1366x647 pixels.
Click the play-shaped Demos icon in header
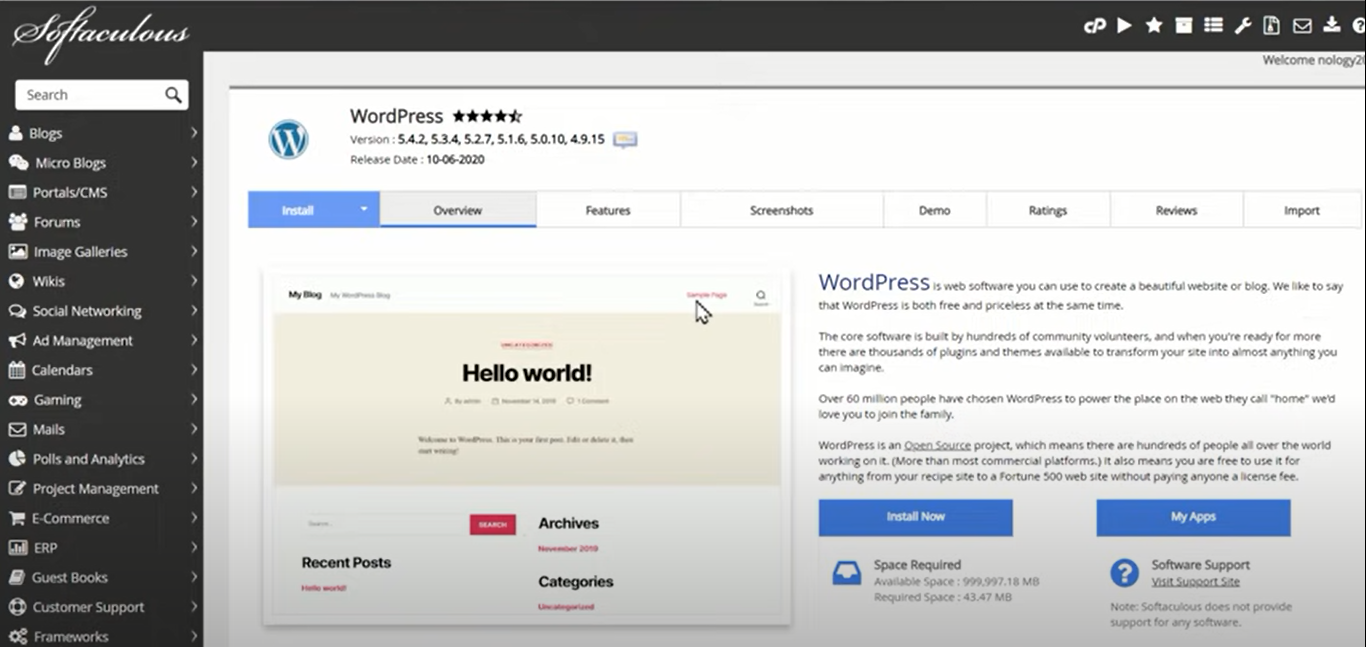point(1125,25)
